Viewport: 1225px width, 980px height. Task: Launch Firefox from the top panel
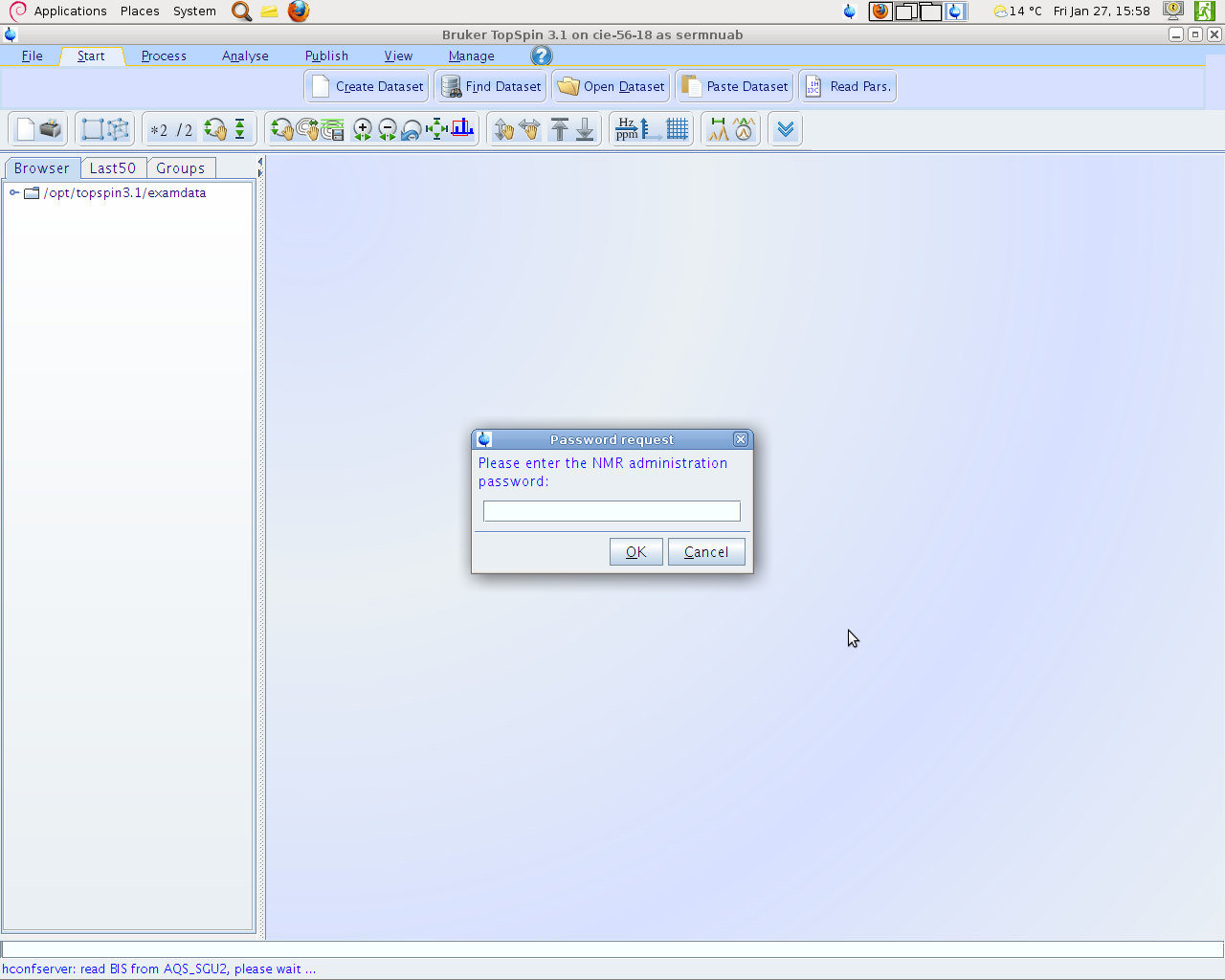tap(299, 11)
